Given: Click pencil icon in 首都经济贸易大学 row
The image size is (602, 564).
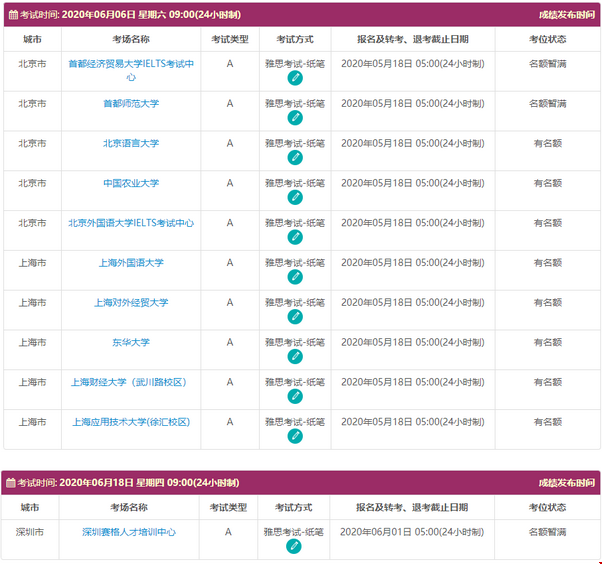Looking at the screenshot, I should coord(295,78).
